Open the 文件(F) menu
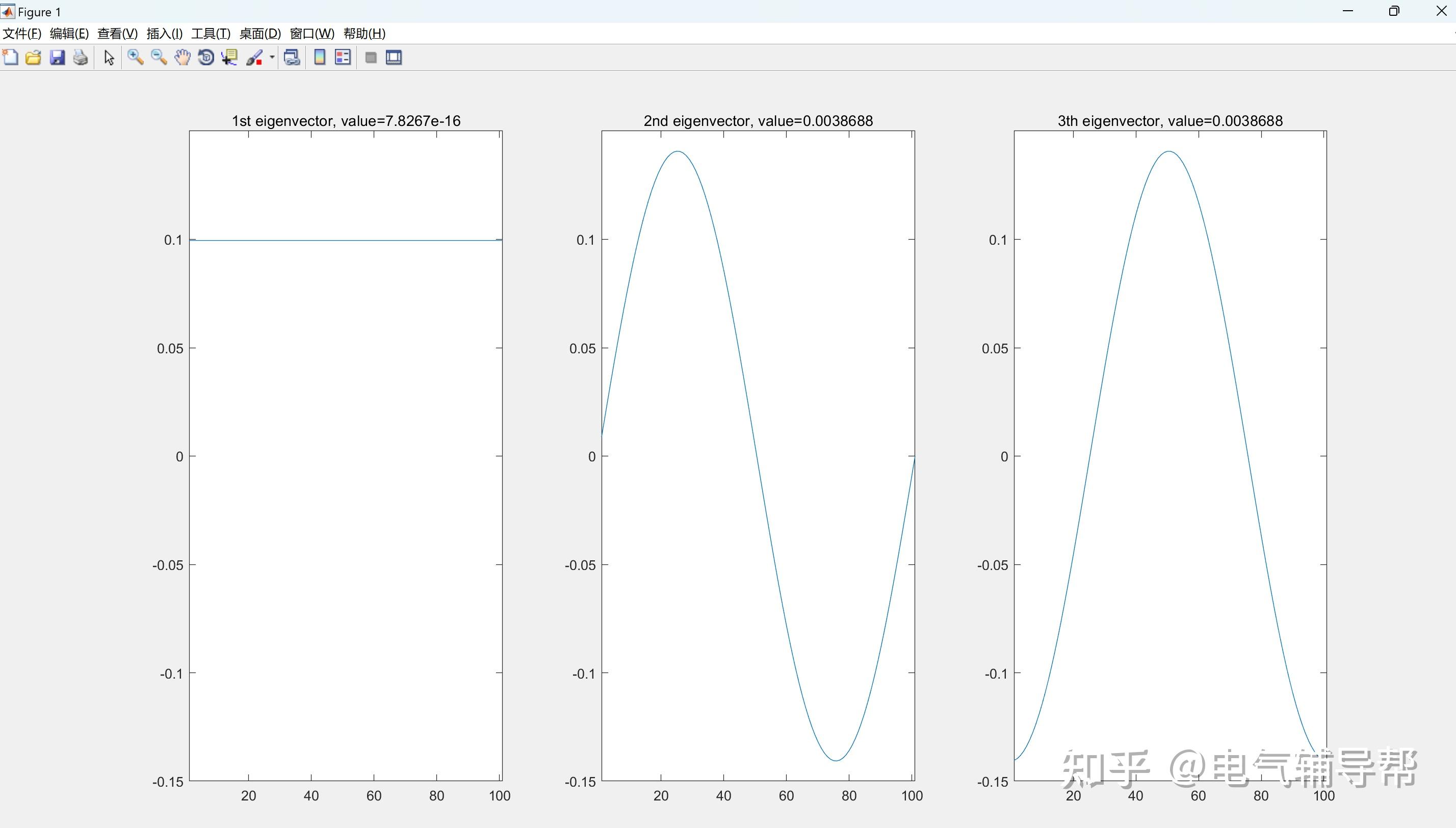 [22, 34]
